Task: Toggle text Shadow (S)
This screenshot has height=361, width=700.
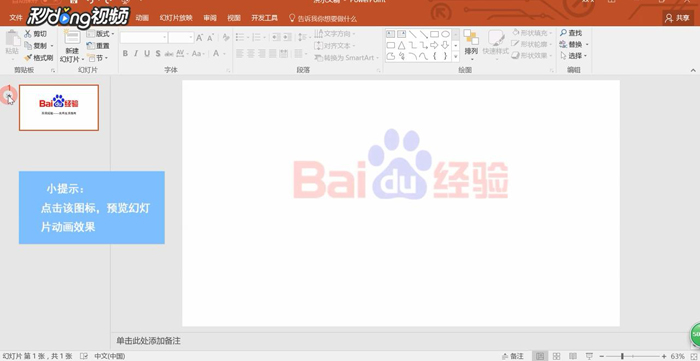Action: [158, 54]
